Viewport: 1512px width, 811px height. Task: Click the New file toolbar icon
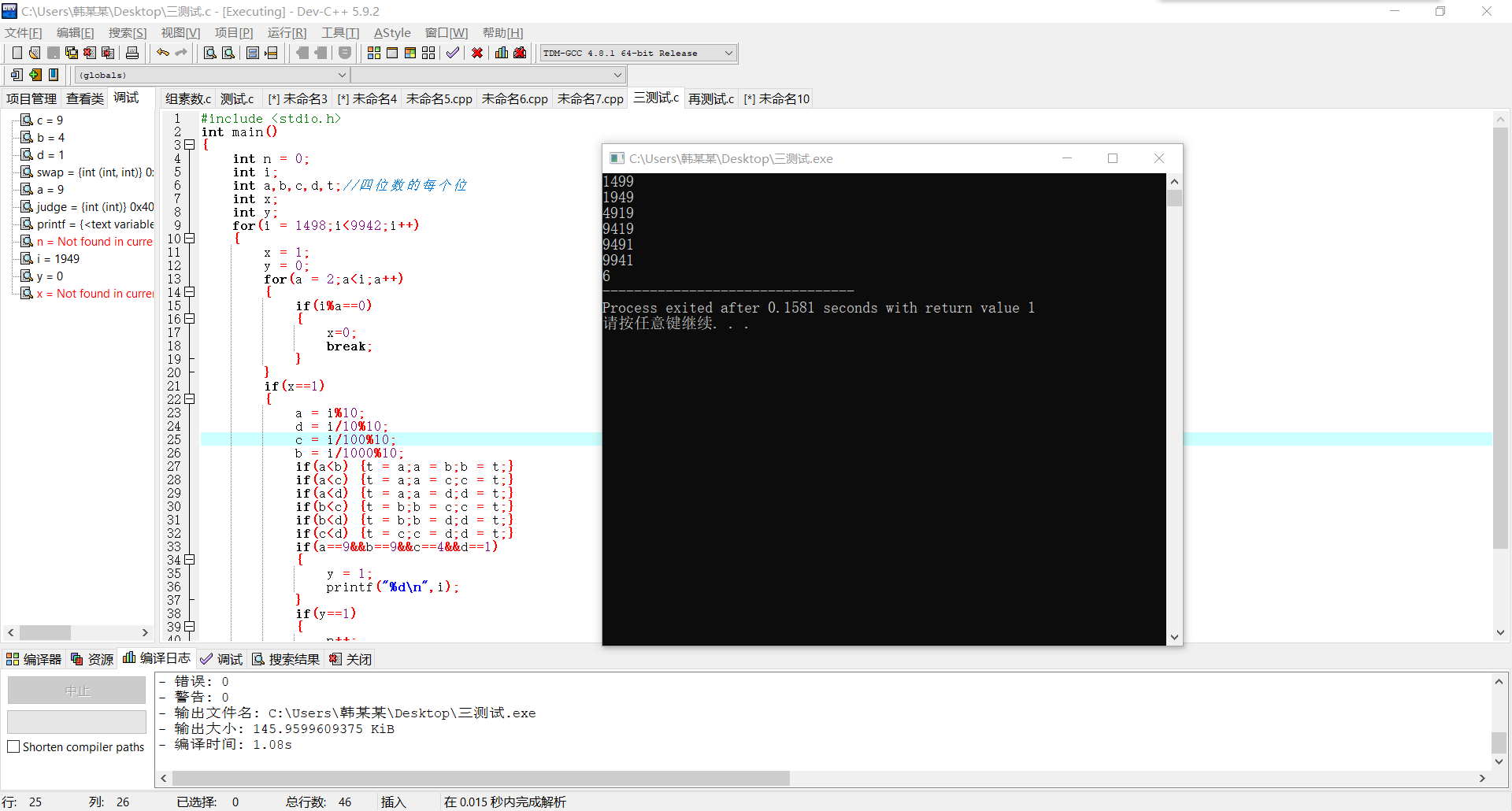(x=17, y=53)
